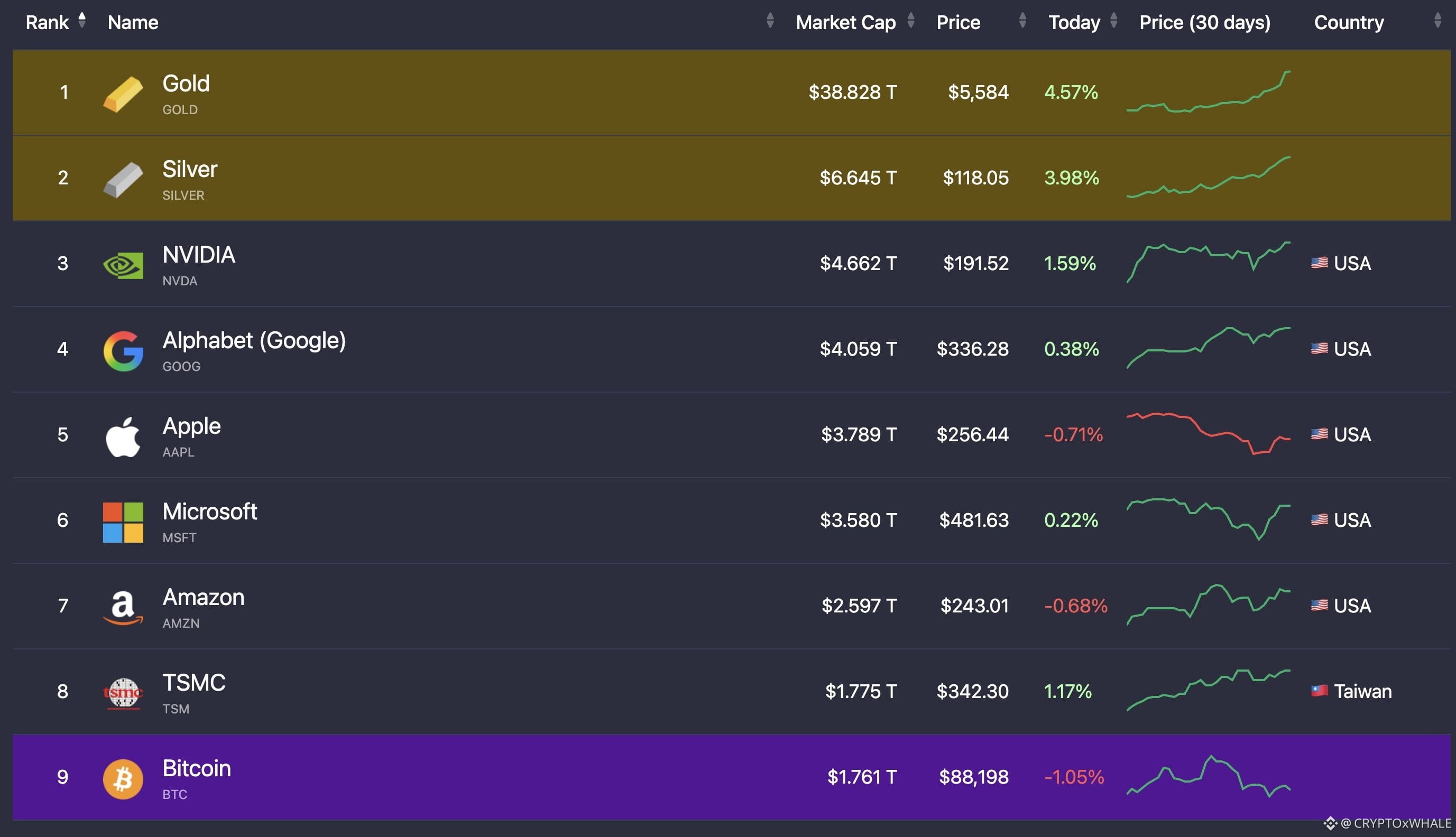The width and height of the screenshot is (1456, 837).
Task: Click the TSMC logo icon
Action: click(x=123, y=693)
